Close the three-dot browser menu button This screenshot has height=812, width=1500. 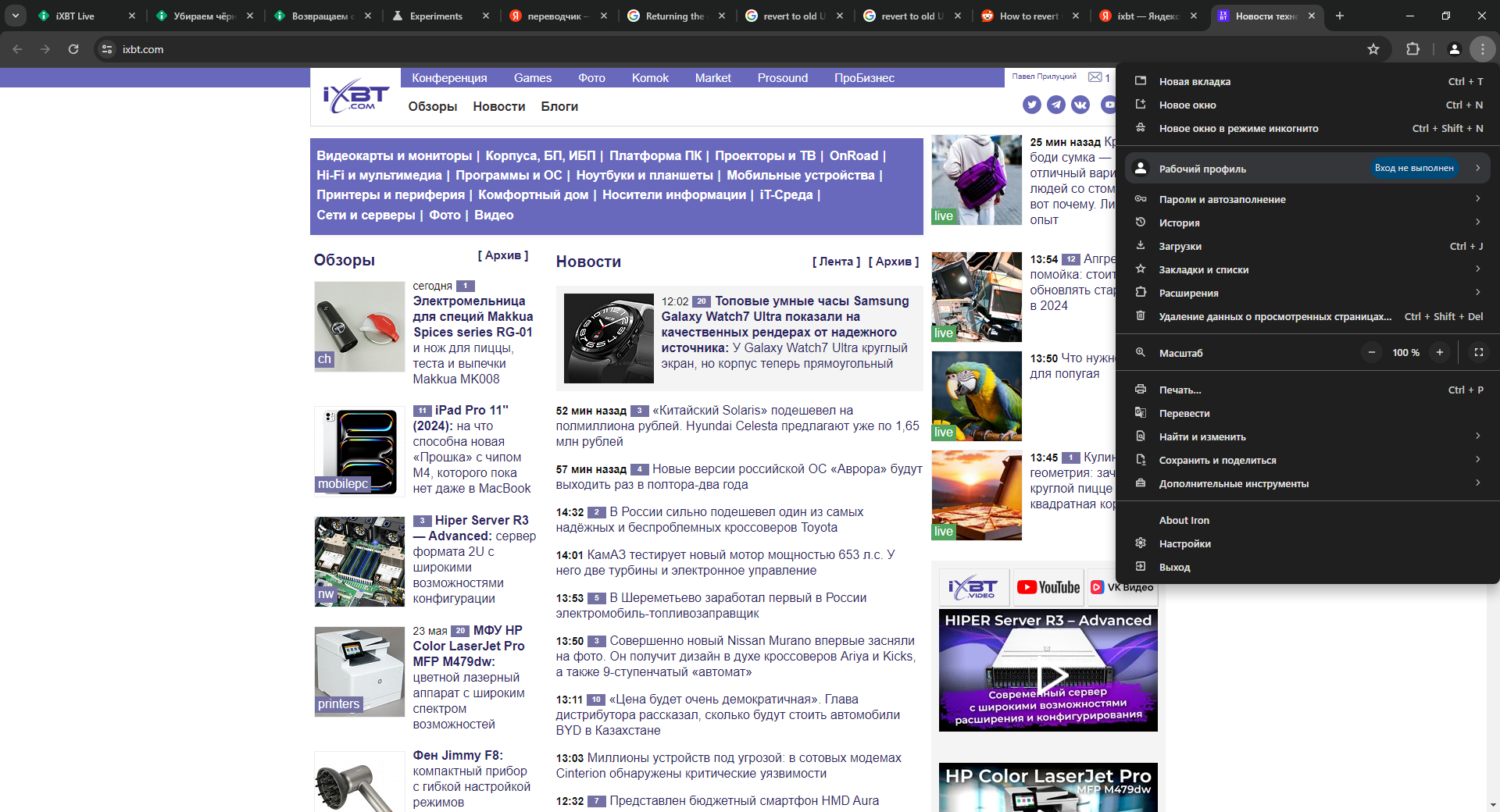click(1482, 49)
